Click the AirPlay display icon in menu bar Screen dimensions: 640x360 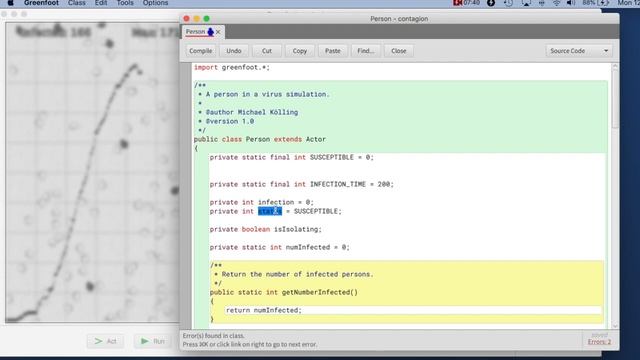(526, 3)
